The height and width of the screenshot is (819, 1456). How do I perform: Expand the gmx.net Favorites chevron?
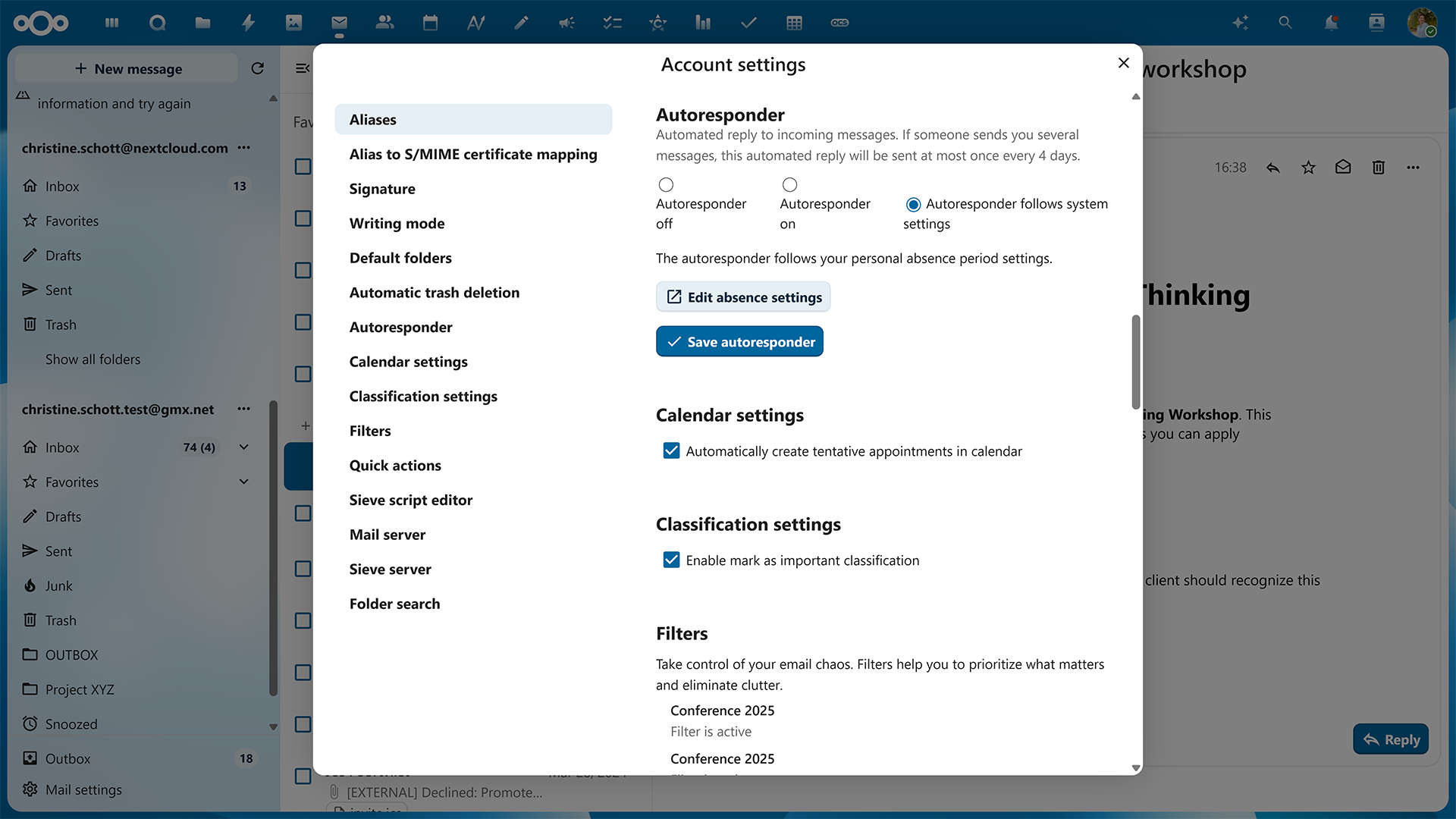244,482
